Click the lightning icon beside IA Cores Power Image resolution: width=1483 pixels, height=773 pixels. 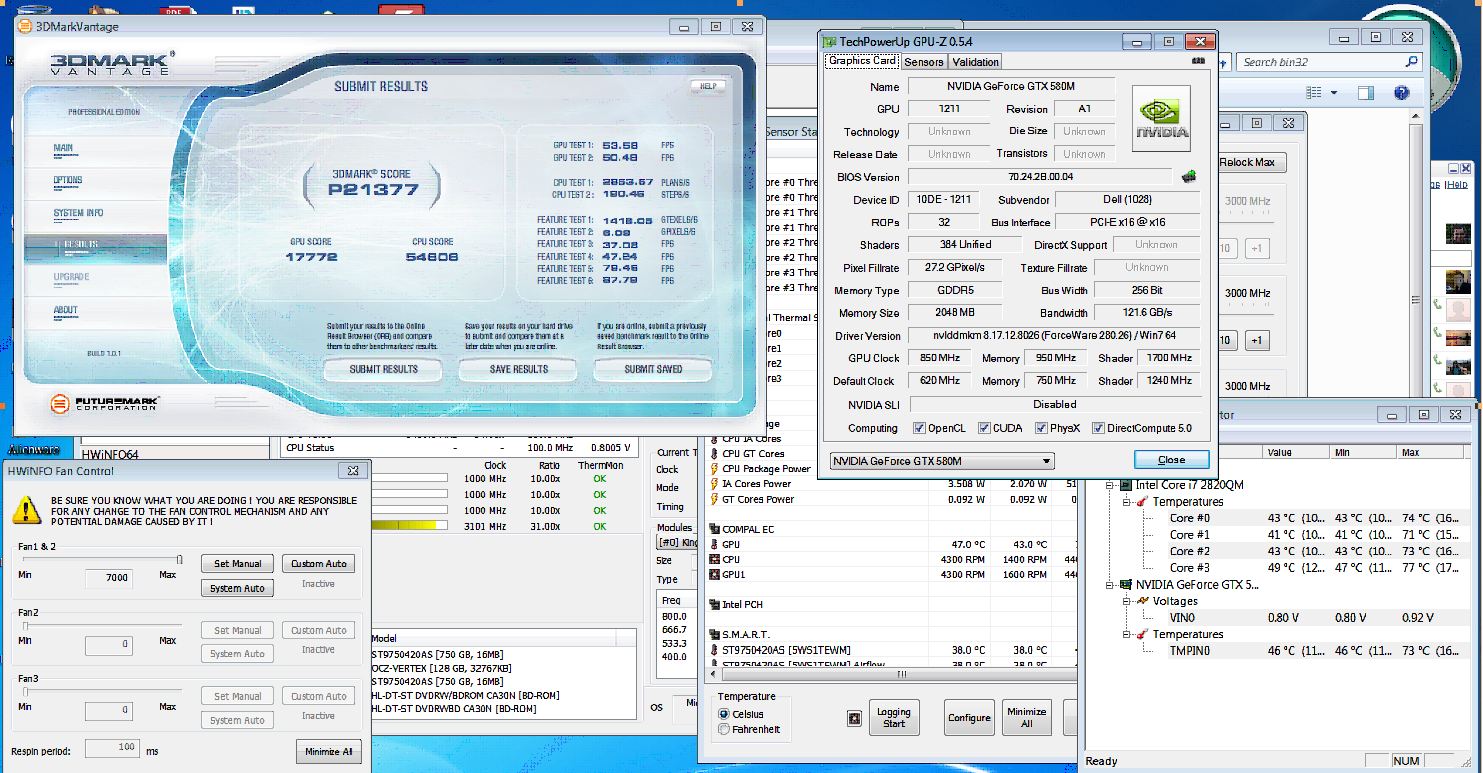pos(714,484)
